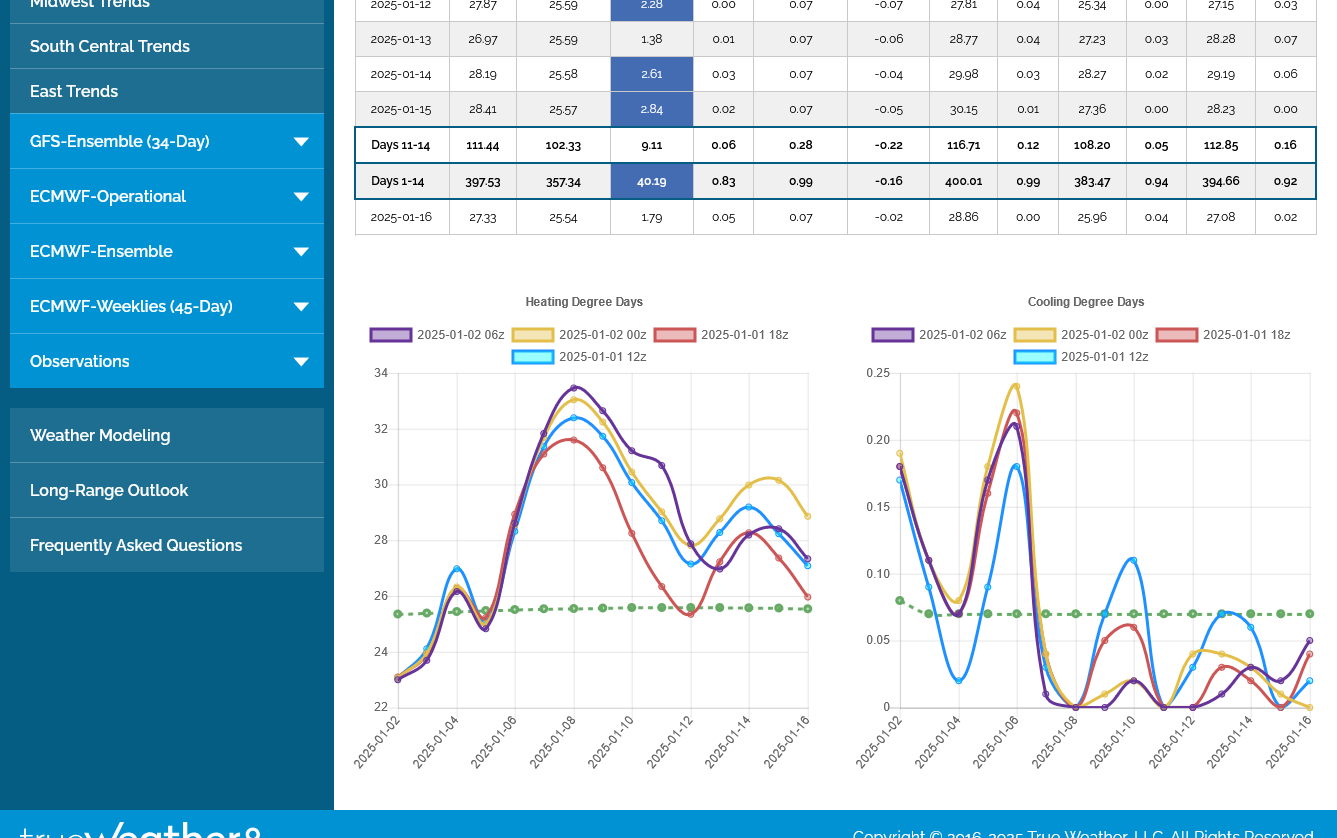
Task: Click red 18z swatch in Heating Degree Days legend
Action: (675, 335)
